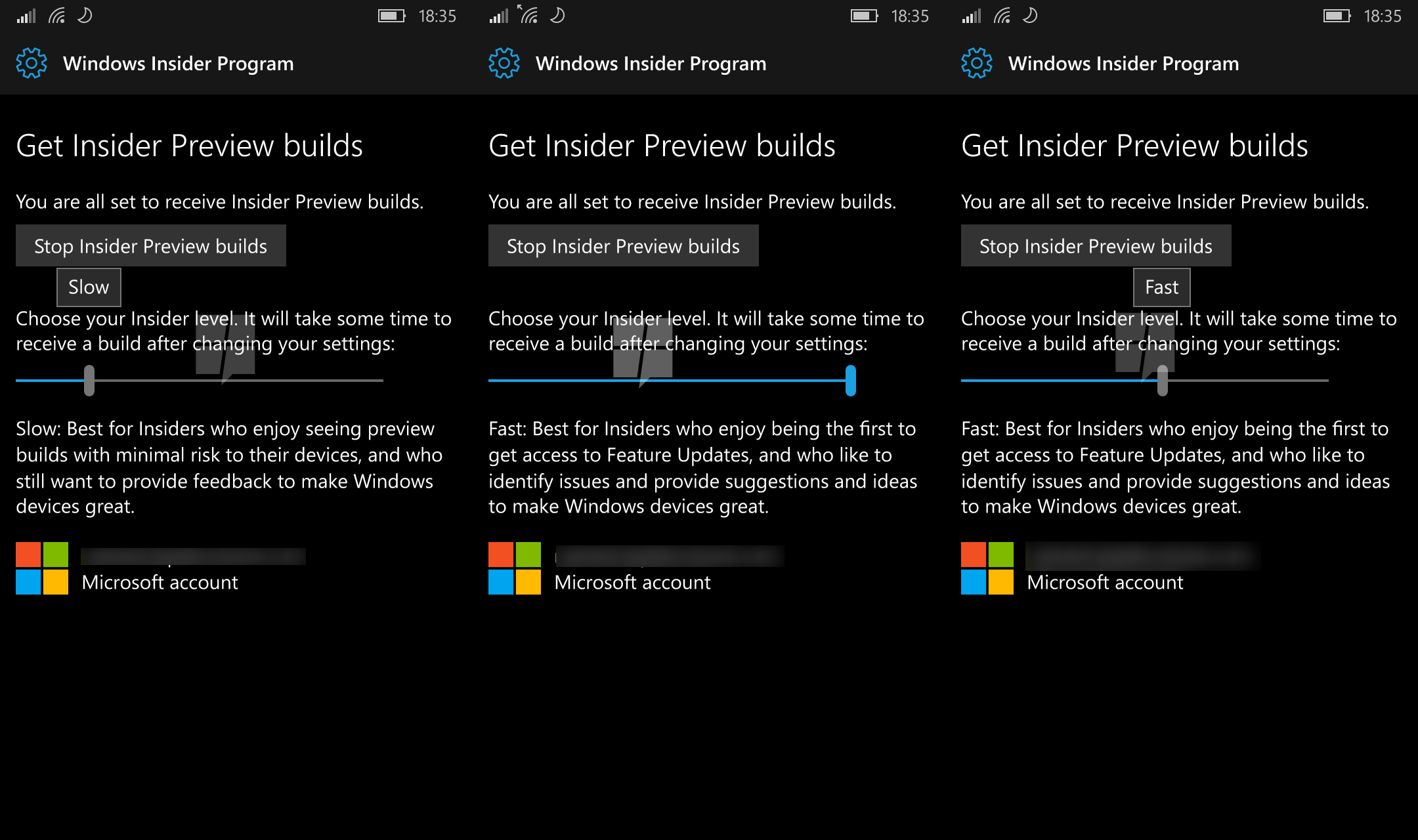Click Get Insider Preview builds heading, left screen
The width and height of the screenshot is (1418, 840).
click(x=190, y=146)
